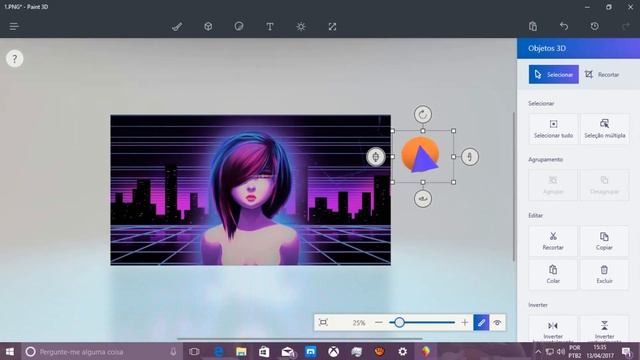
Task: Click the volume tray icon
Action: pyautogui.click(x=561, y=351)
